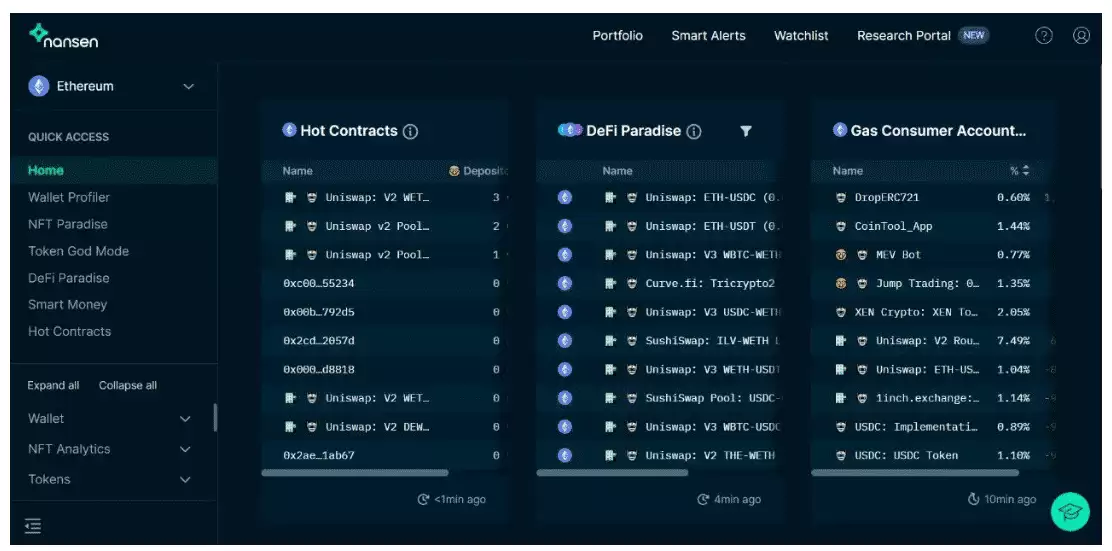This screenshot has width=1112, height=551.
Task: Open Wallet Profiler in Quick Access
Action: 69,198
